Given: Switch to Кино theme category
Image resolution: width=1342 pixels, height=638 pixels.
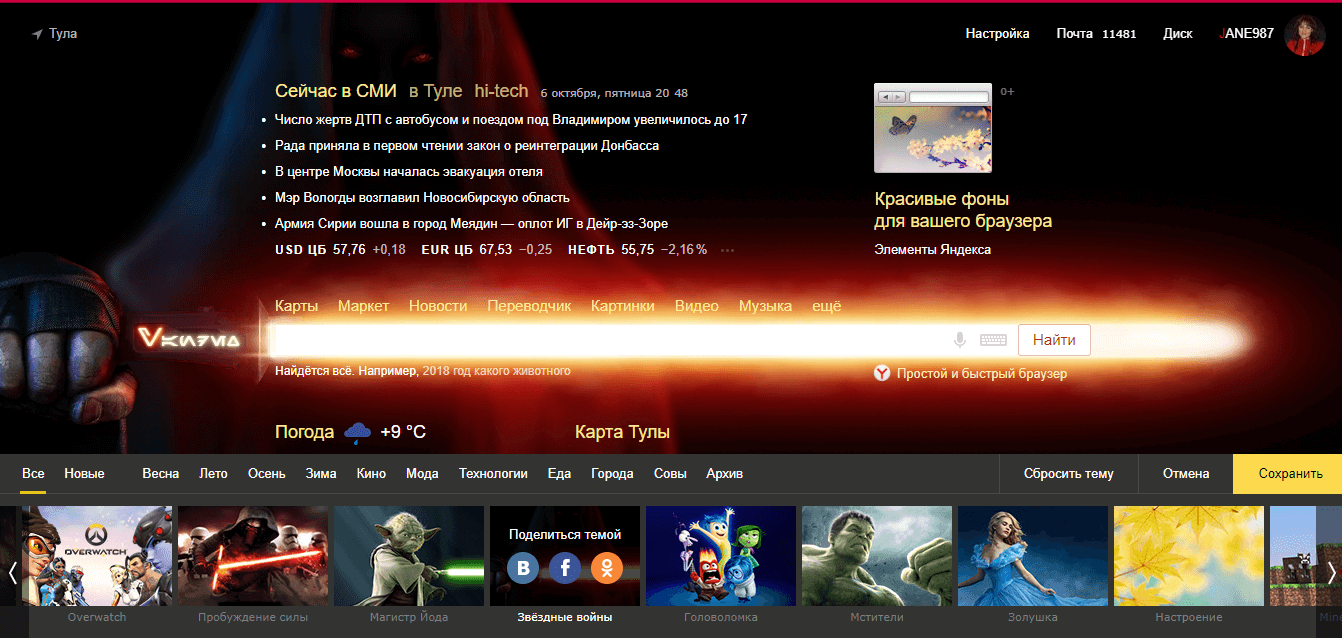Looking at the screenshot, I should (371, 474).
